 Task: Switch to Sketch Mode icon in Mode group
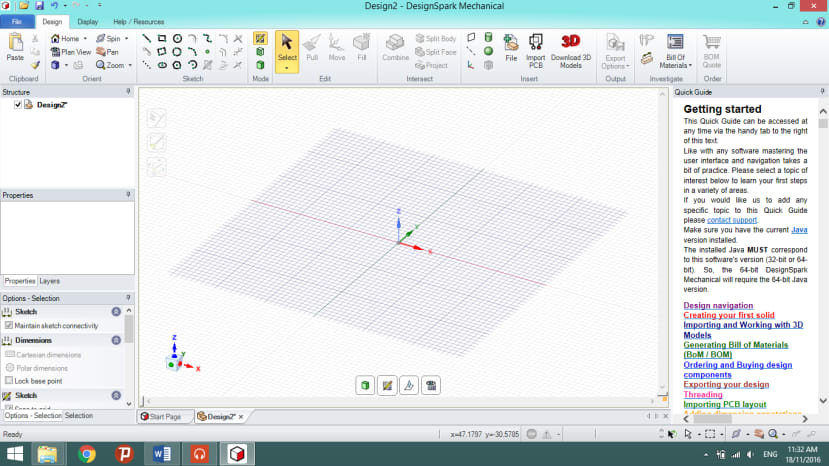pos(260,38)
